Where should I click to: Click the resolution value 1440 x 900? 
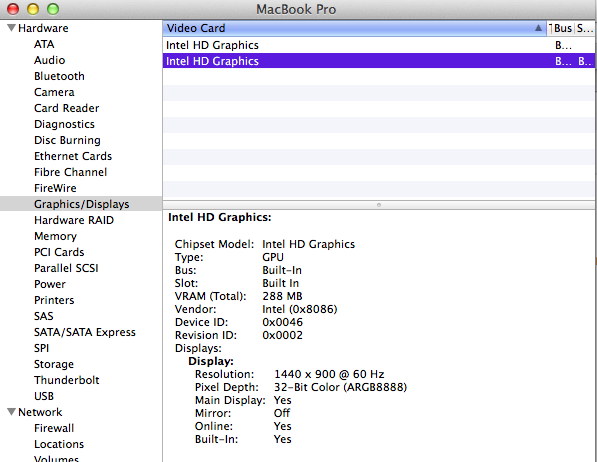point(329,374)
